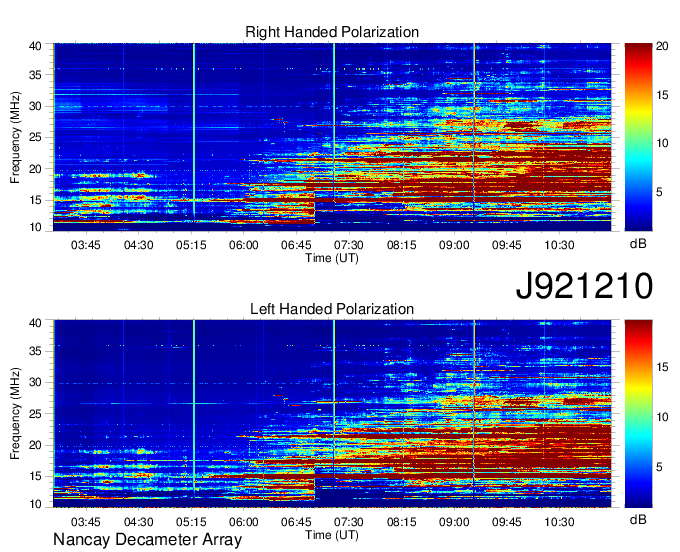The image size is (680, 552).
Task: Click the right-handed polarization spectrogram image
Action: click(332, 137)
